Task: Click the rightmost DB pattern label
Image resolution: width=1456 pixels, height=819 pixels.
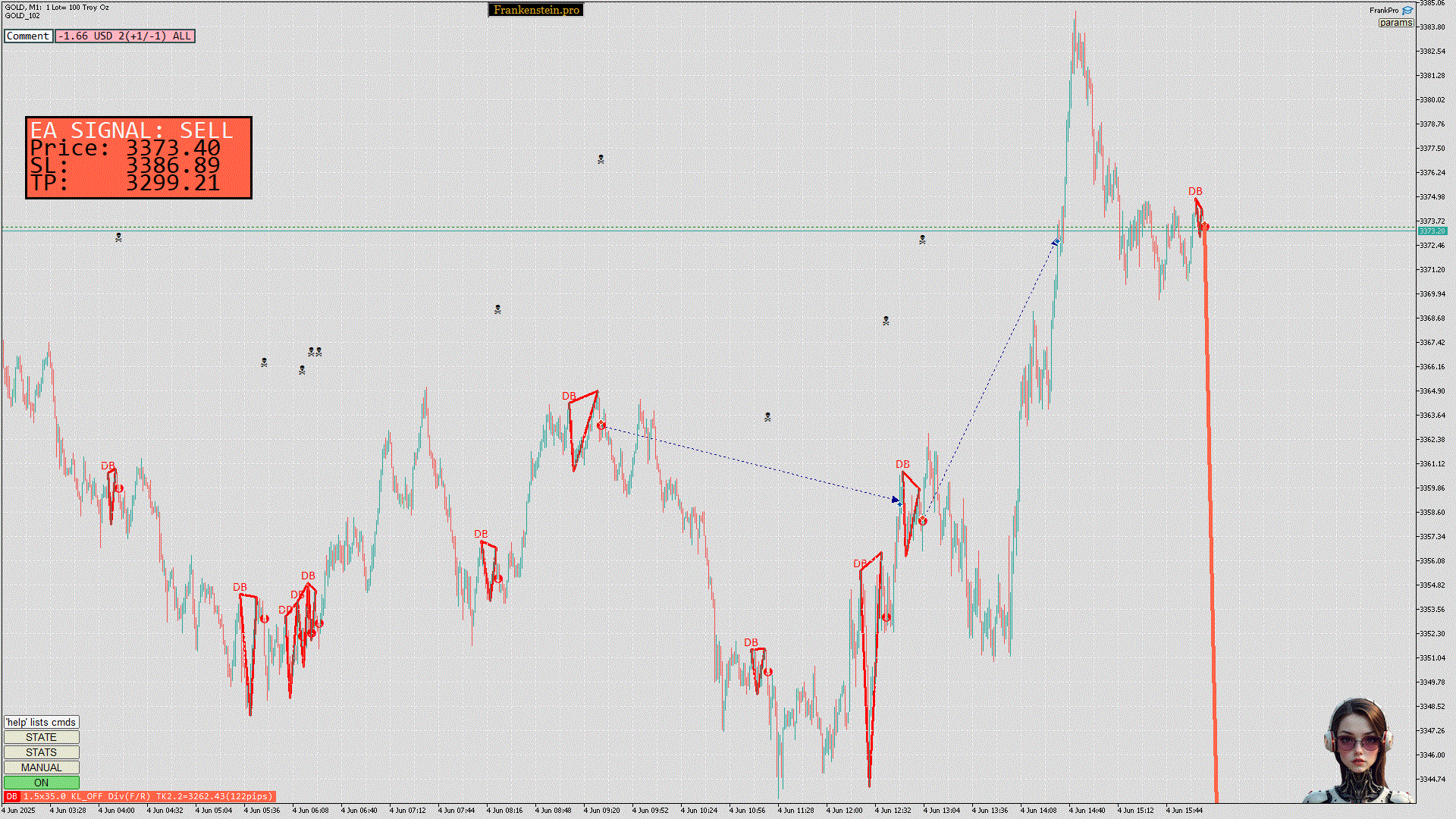Action: (x=1195, y=191)
